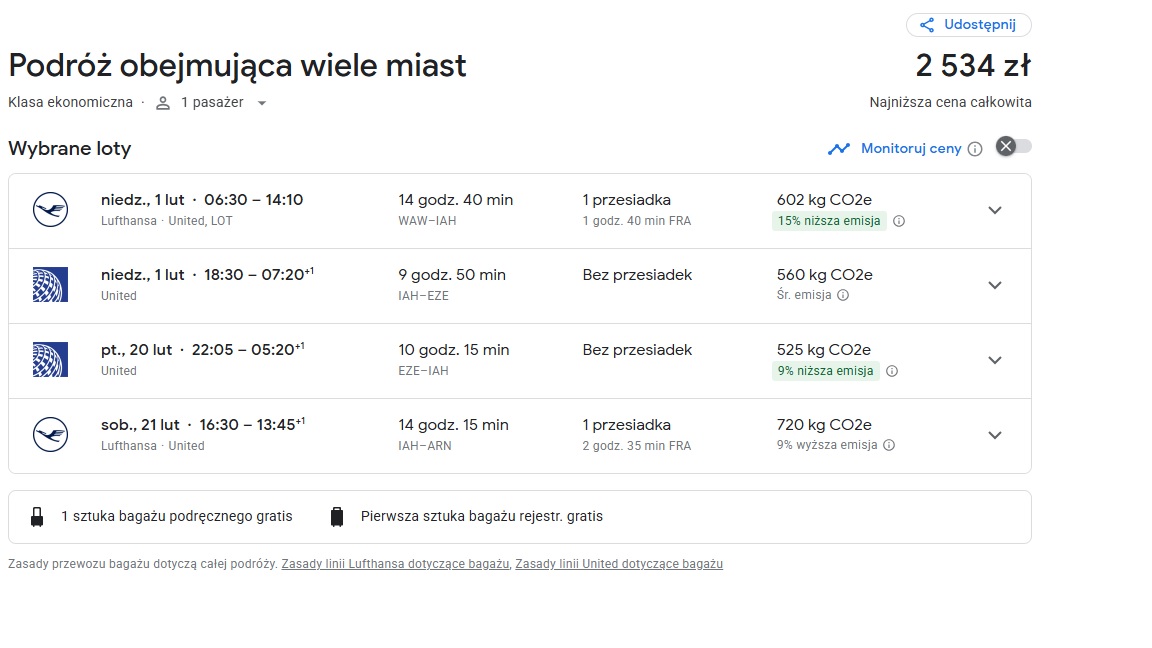Click 1 sztuka bagażu podręcznego gratis text

click(x=176, y=516)
